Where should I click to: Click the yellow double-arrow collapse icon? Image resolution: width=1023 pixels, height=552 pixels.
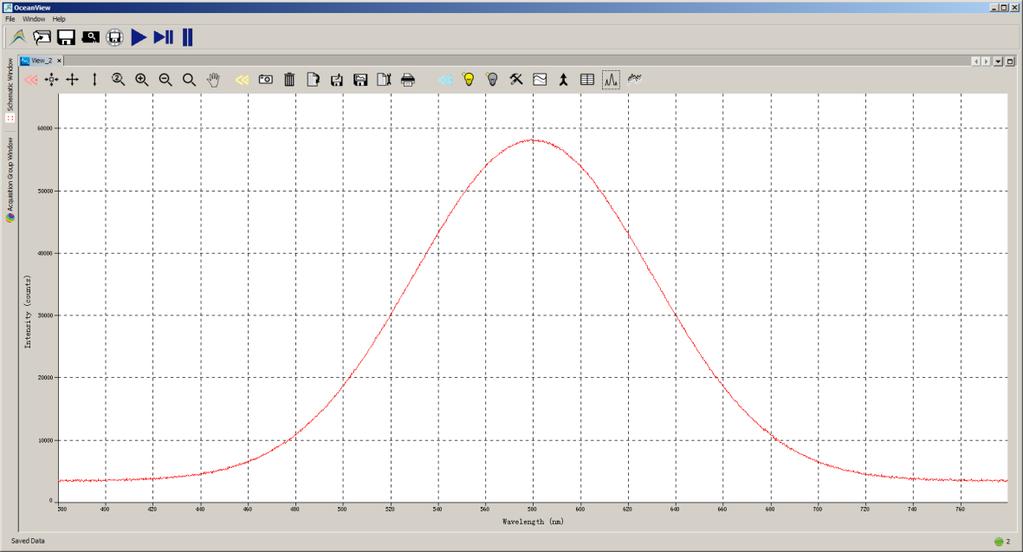242,80
